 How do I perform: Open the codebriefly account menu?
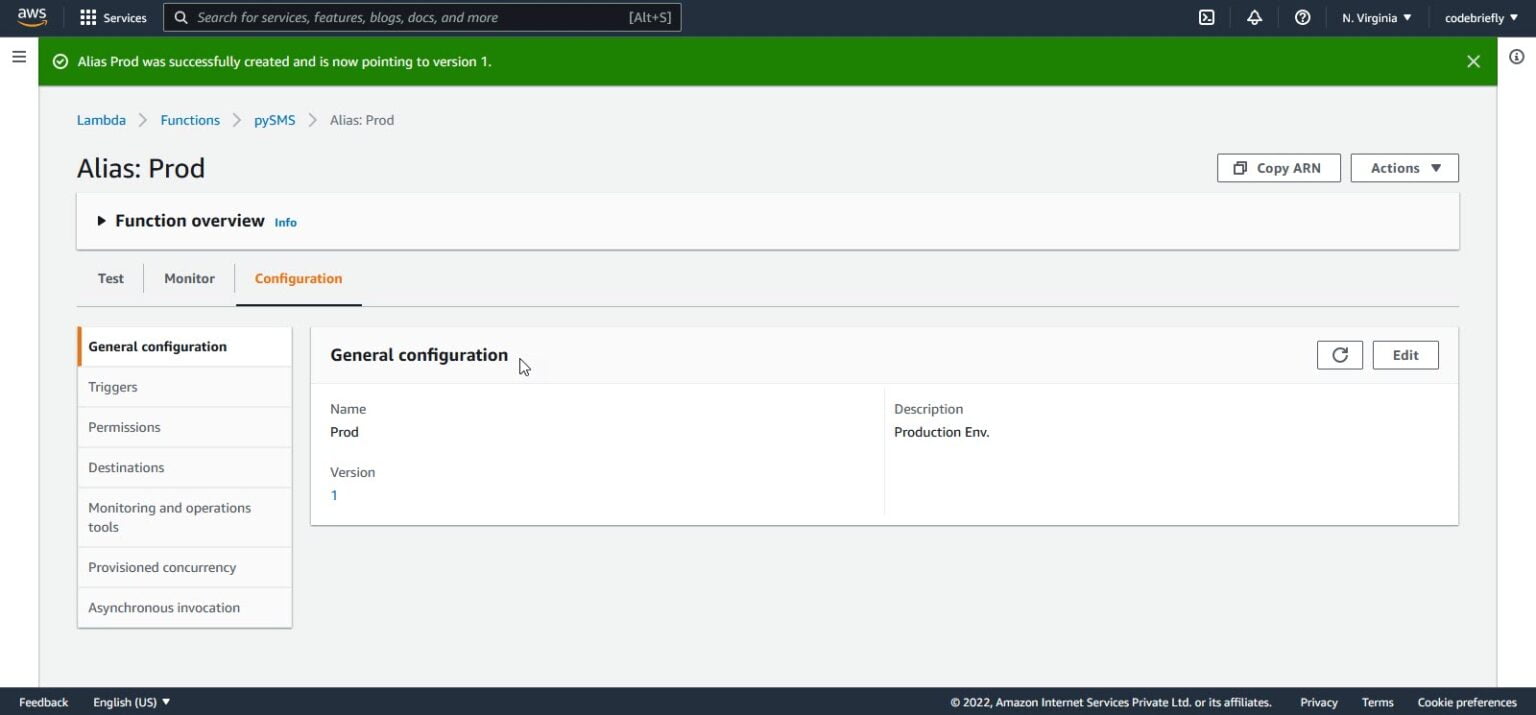coord(1480,17)
